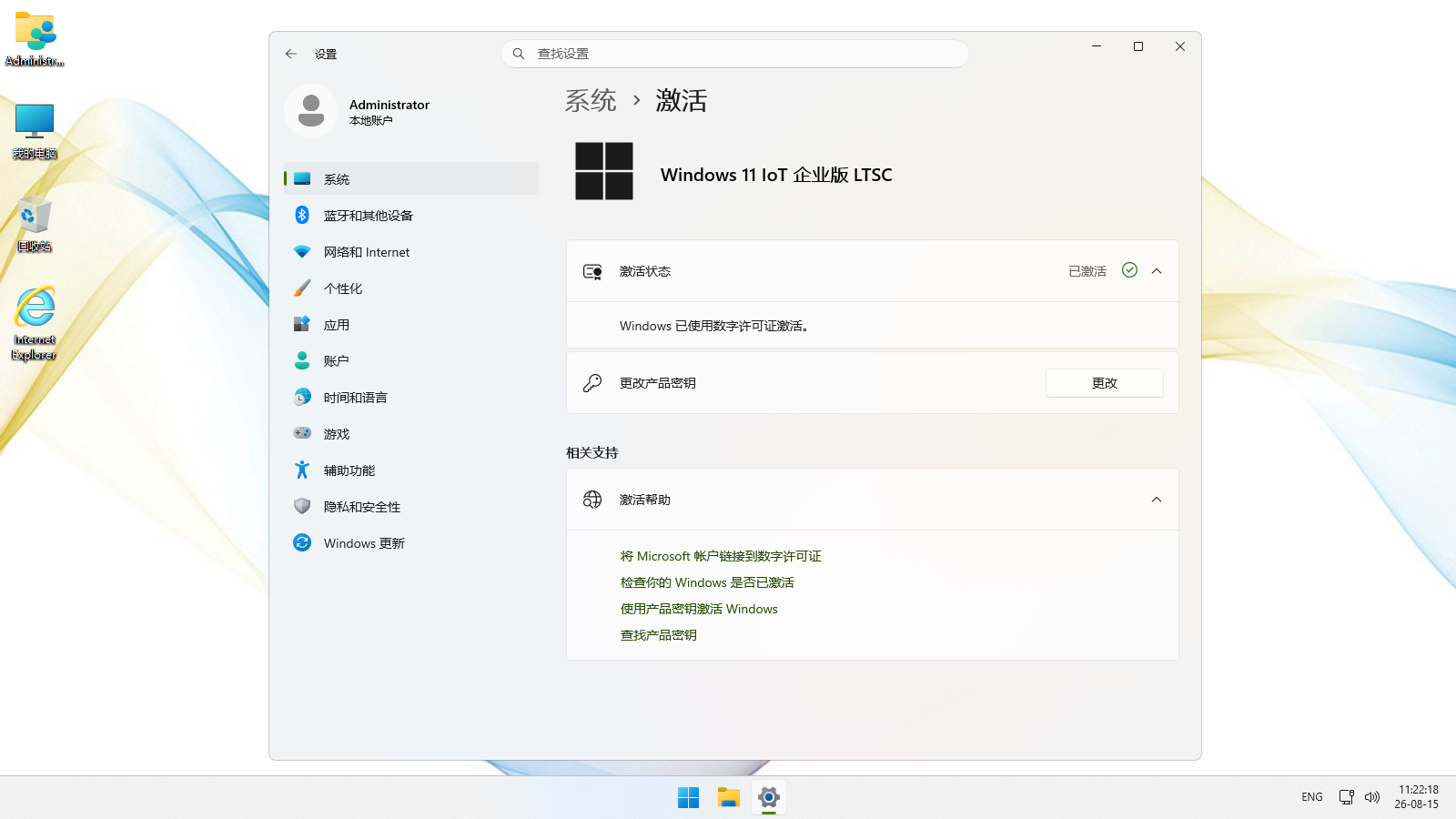Click the Windows logo on activation page
This screenshot has width=1456, height=819.
click(604, 171)
